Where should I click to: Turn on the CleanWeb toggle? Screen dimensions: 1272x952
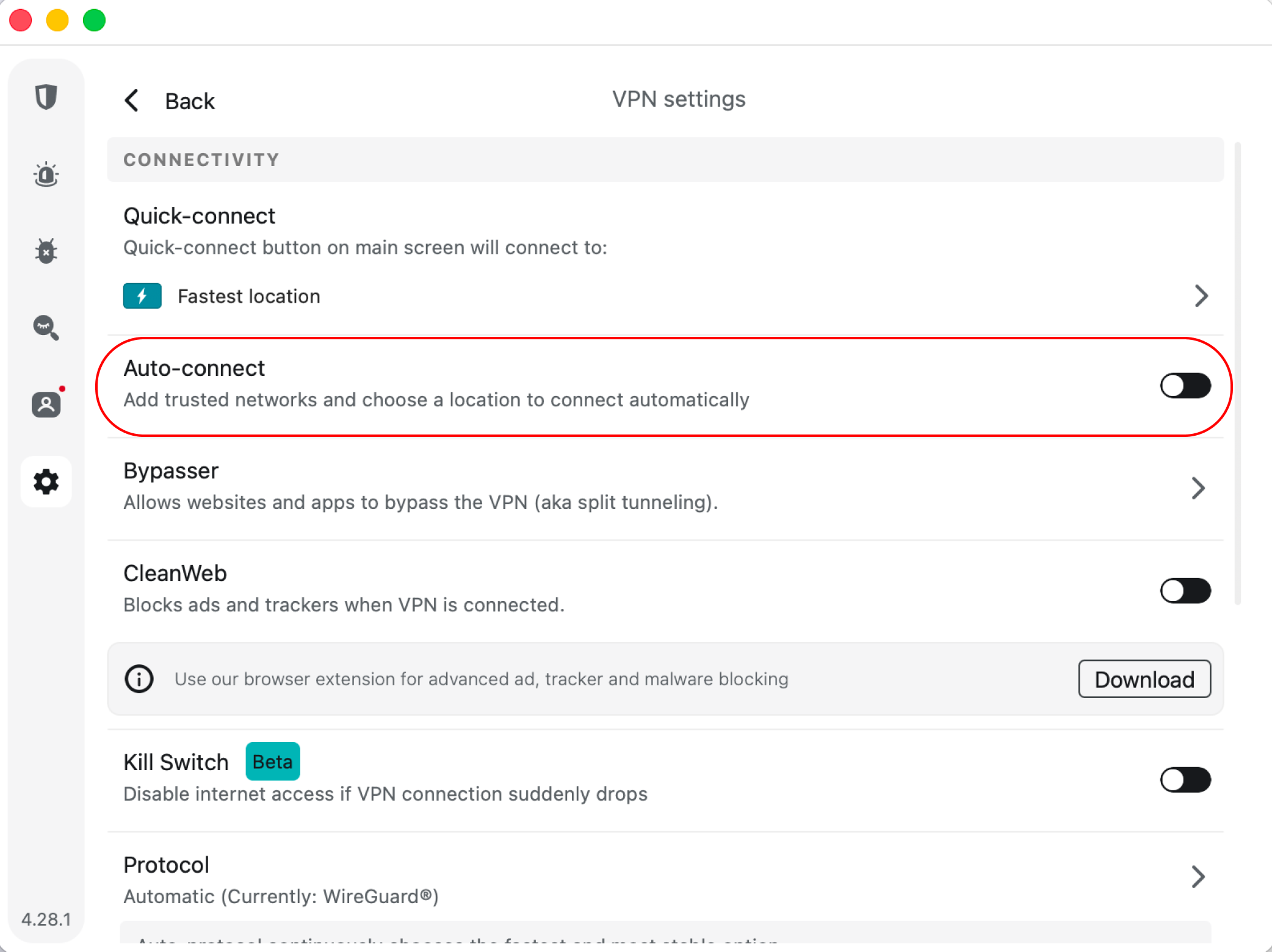1185,591
